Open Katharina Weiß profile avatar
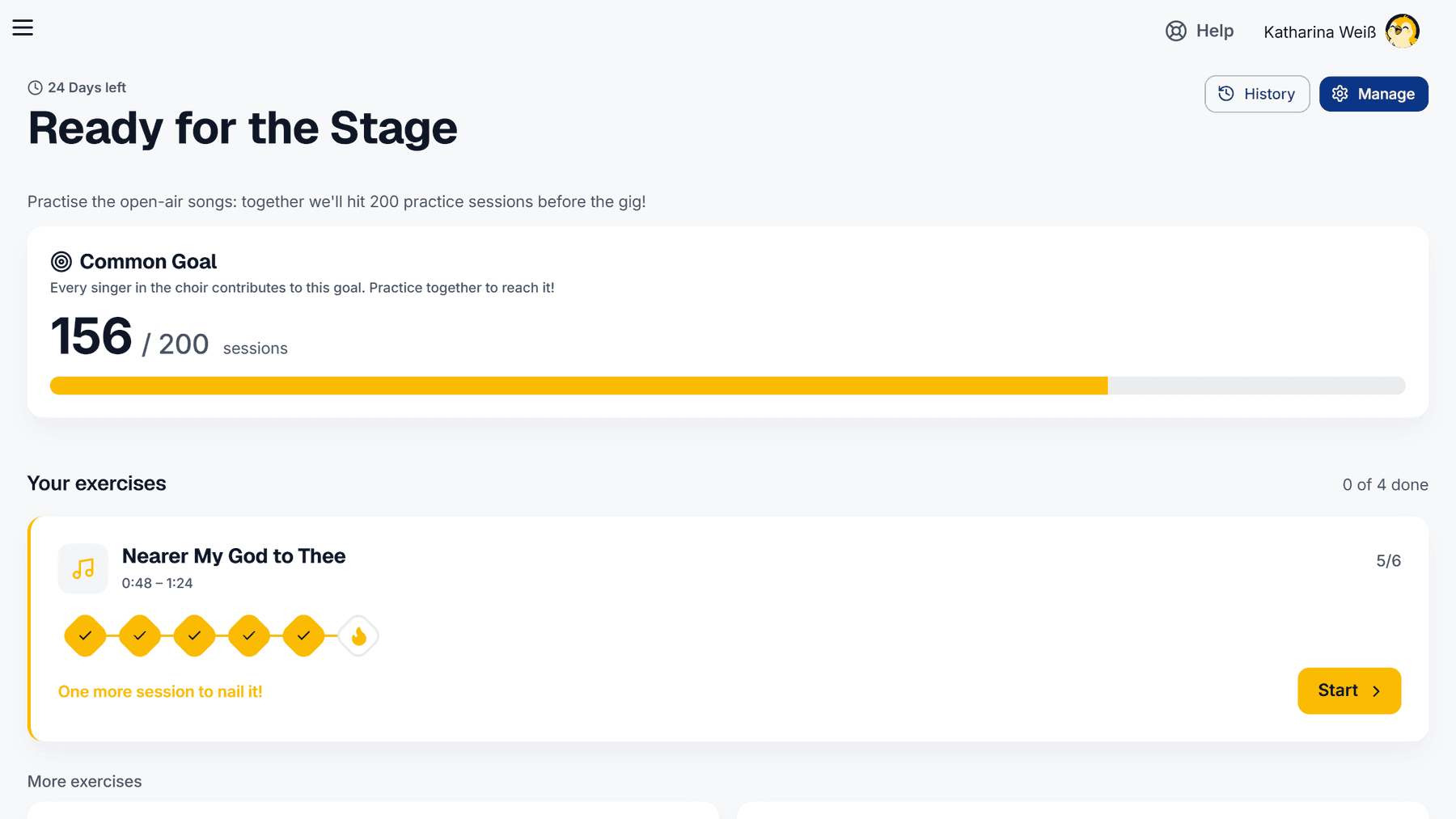This screenshot has height=819, width=1456. [1402, 32]
